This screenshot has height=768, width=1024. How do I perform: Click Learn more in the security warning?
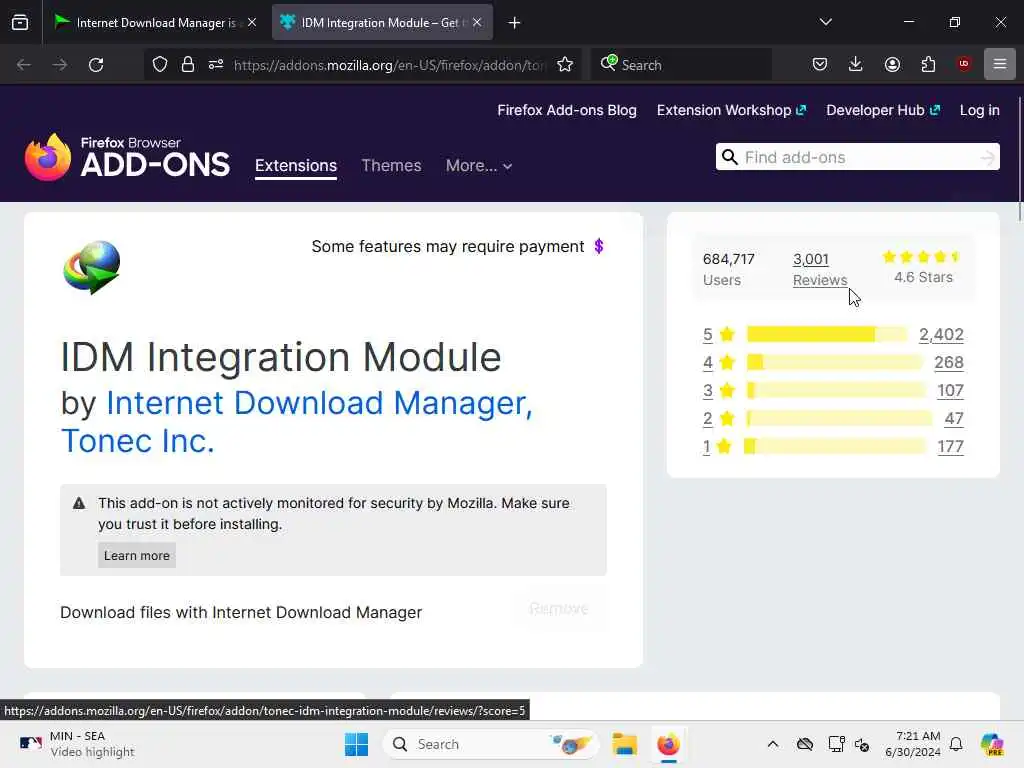(136, 555)
